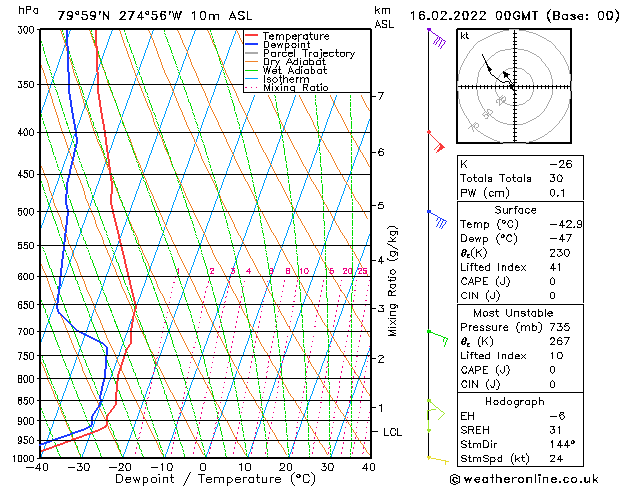Select the 'Parcel Trajectory' legend label
The width and height of the screenshot is (629, 486).
pyautogui.click(x=309, y=53)
